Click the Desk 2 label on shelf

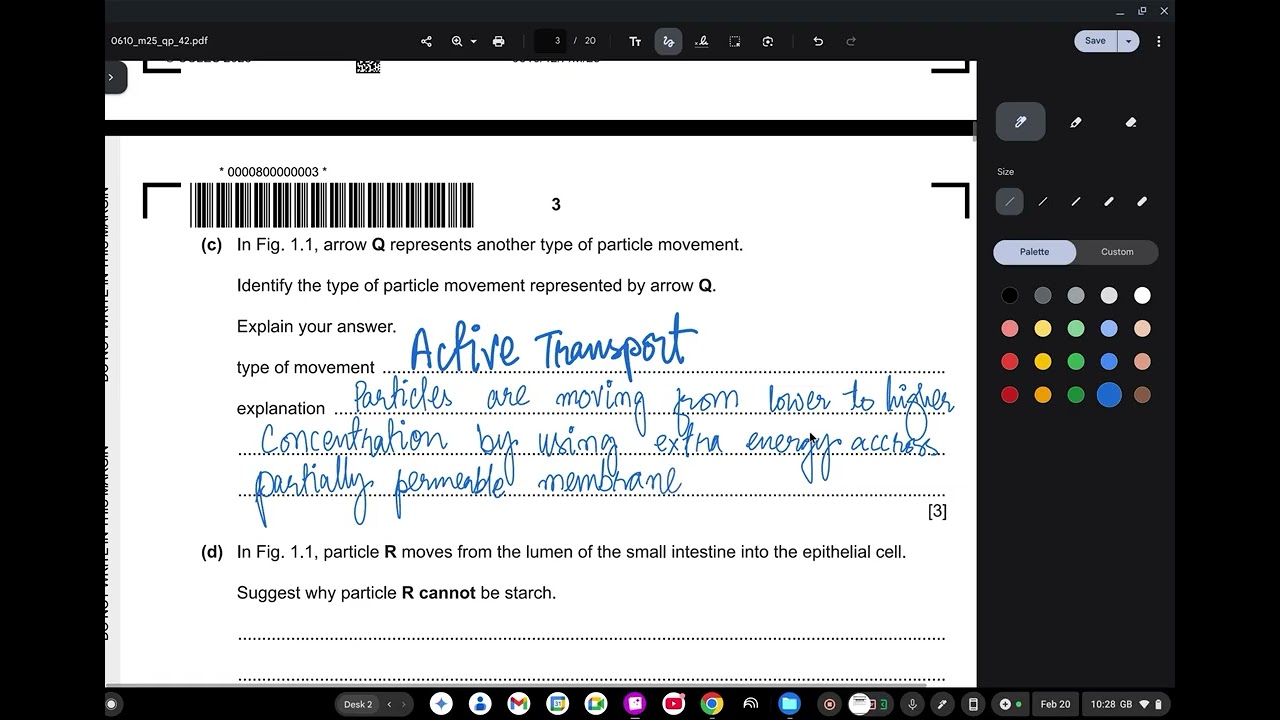point(358,704)
